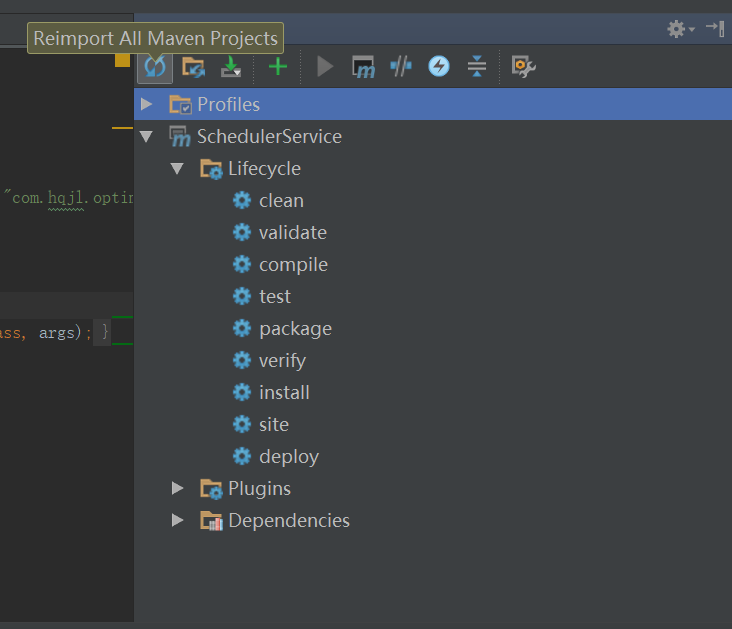This screenshot has width=732, height=629.
Task: Collapse the Lifecycle folder arrow
Action: point(177,169)
